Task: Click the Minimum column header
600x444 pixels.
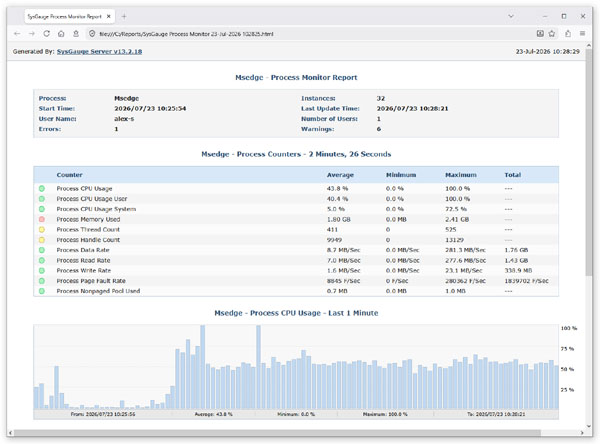Action: click(401, 175)
